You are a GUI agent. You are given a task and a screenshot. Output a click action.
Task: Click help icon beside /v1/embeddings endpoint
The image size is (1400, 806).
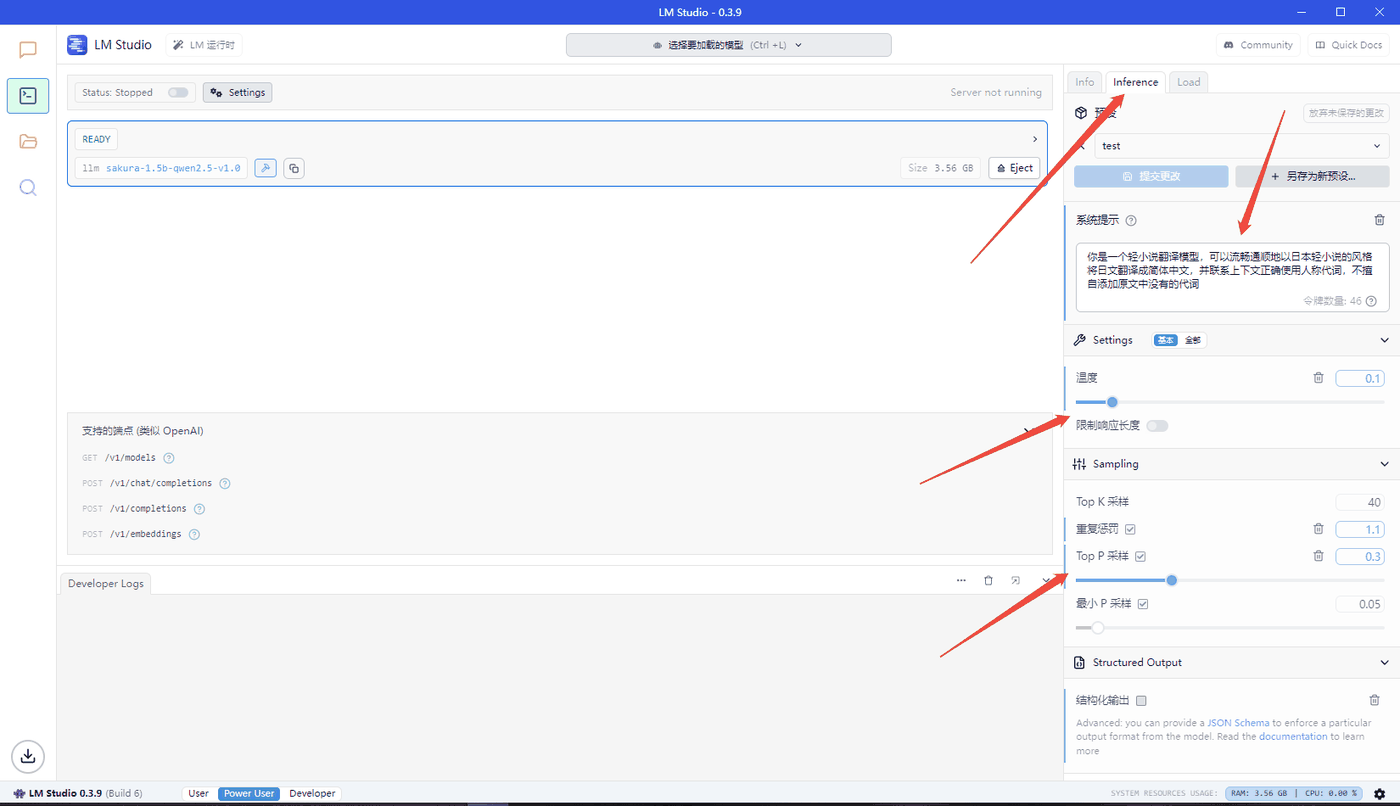click(194, 534)
